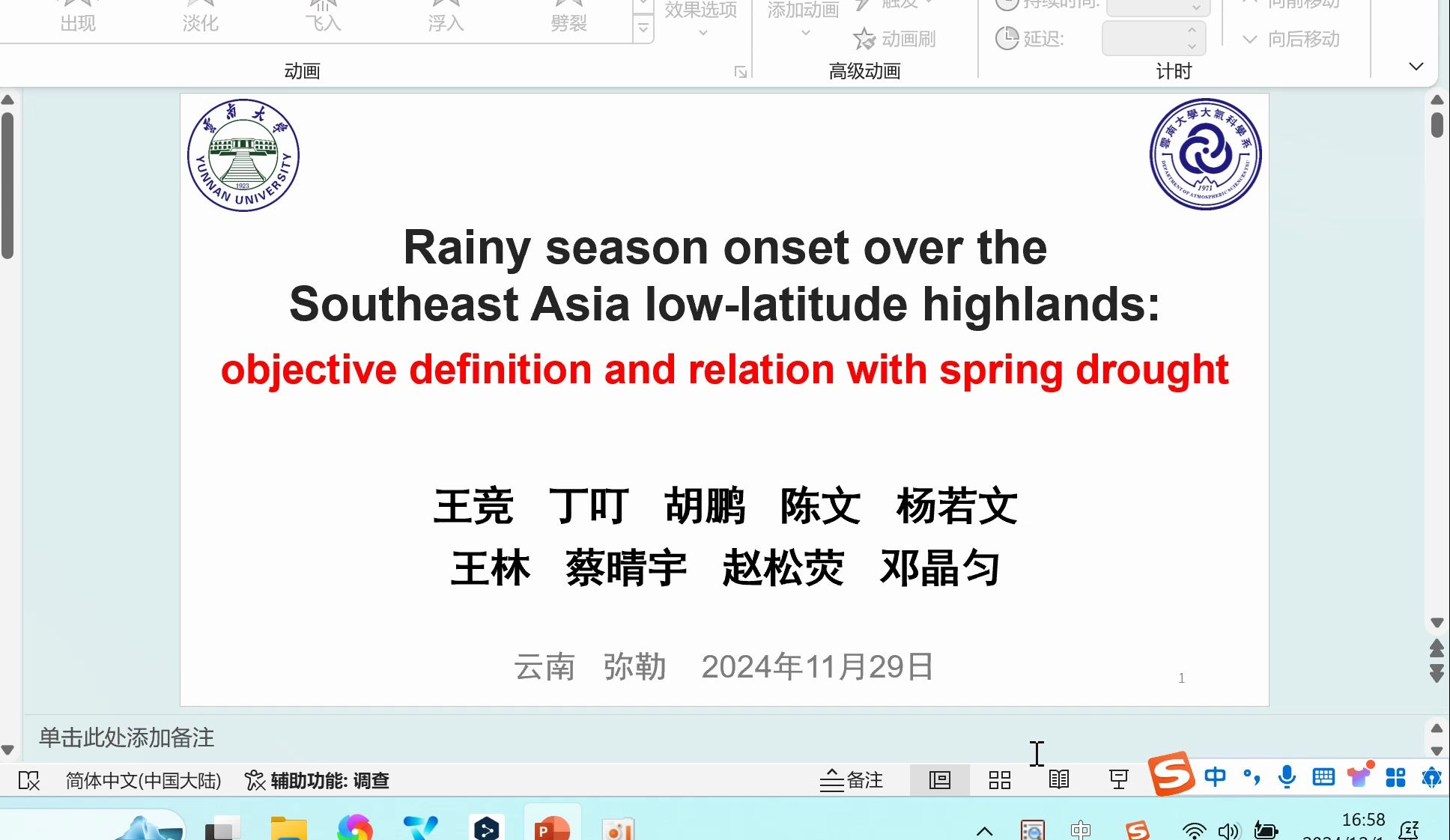Click 简体中文(中国大陆) language indicator
1450x840 pixels.
[143, 781]
